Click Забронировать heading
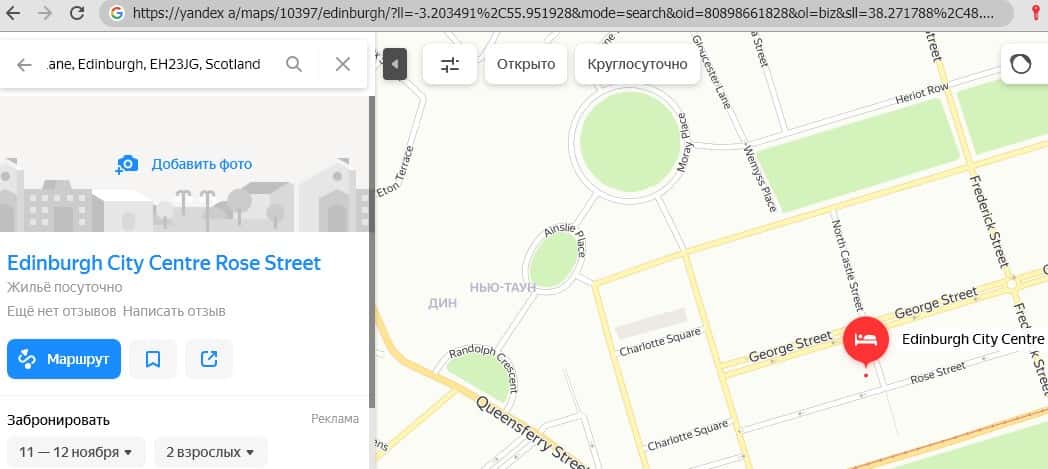Screen dimensions: 1048x469 pos(58,420)
